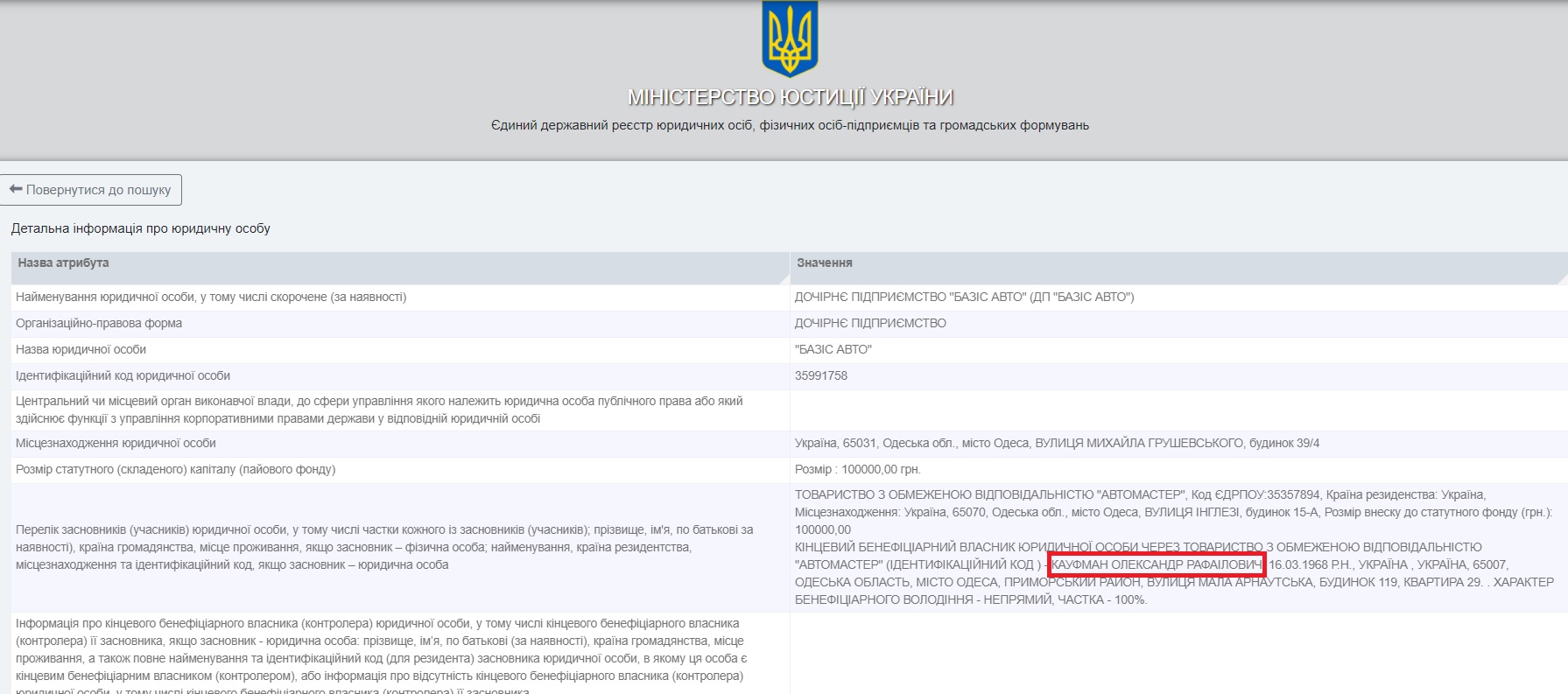
Task: Click the Ukrainian trident coat of arms
Action: (x=790, y=39)
